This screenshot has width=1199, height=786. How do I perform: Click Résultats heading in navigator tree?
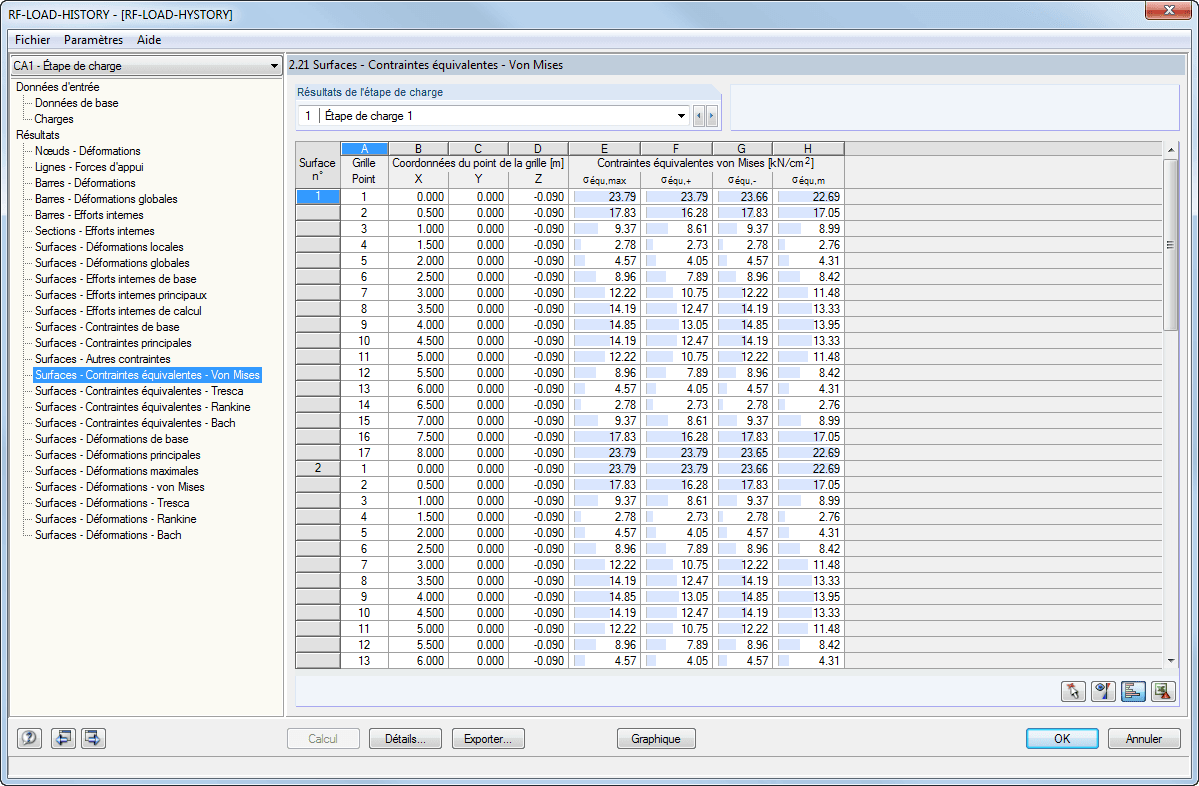point(38,135)
